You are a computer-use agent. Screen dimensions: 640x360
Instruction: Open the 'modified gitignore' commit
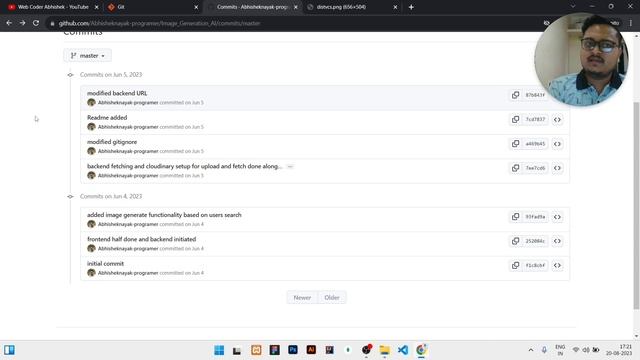(x=112, y=142)
